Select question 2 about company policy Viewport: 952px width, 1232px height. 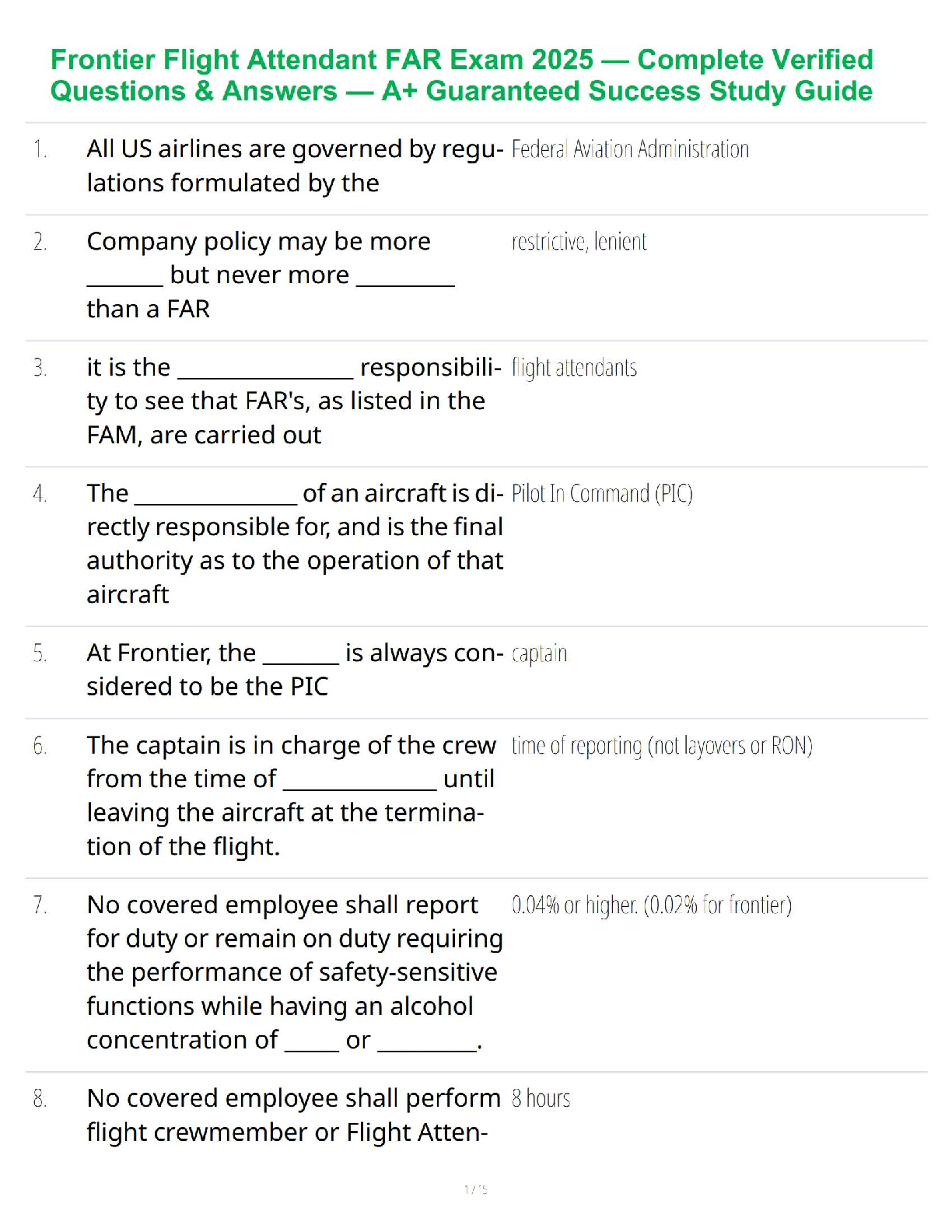[x=271, y=275]
